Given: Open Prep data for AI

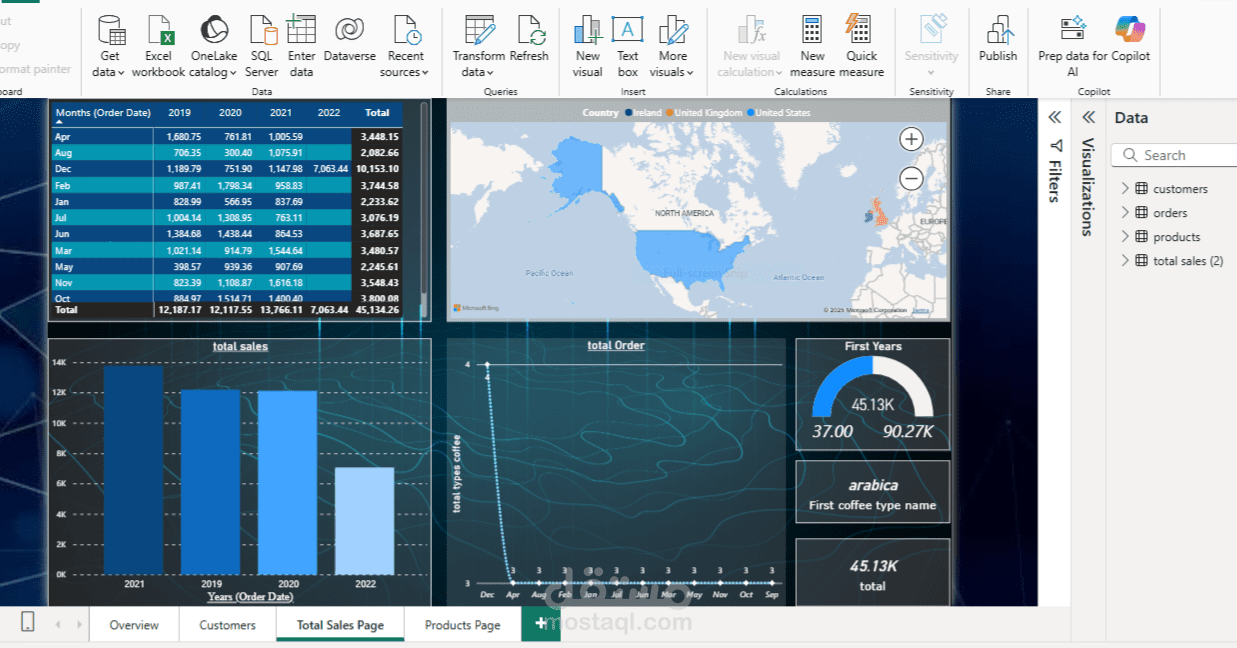Looking at the screenshot, I should point(1073,46).
